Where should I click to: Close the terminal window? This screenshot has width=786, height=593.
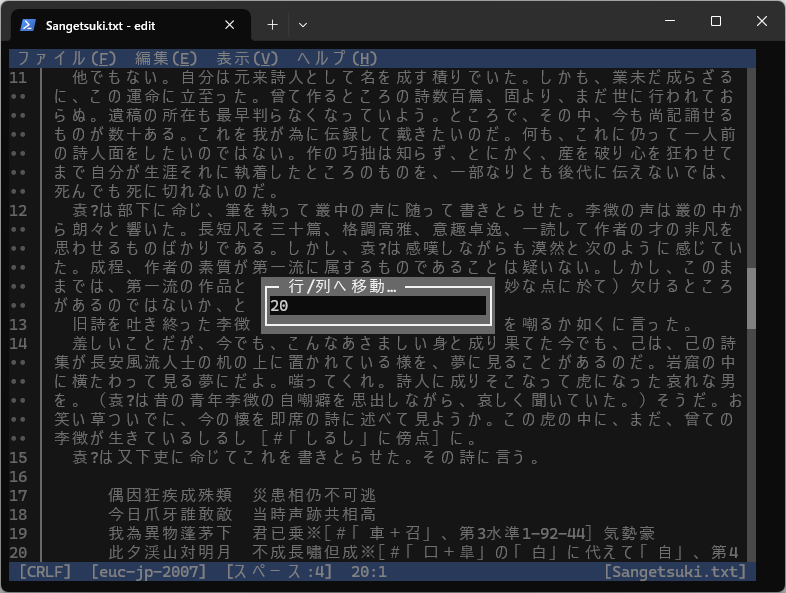tap(762, 21)
